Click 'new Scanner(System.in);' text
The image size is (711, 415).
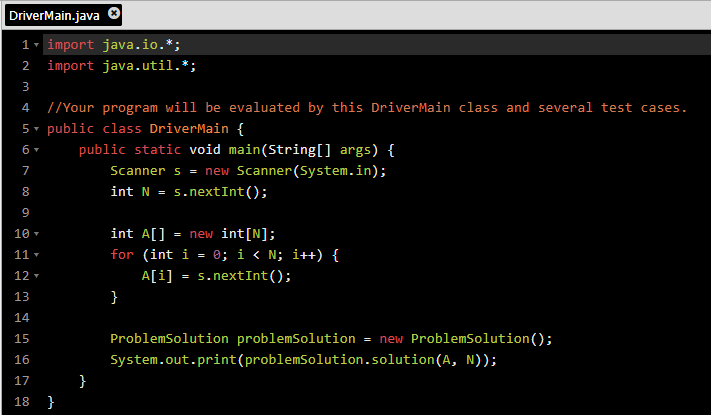[296, 171]
